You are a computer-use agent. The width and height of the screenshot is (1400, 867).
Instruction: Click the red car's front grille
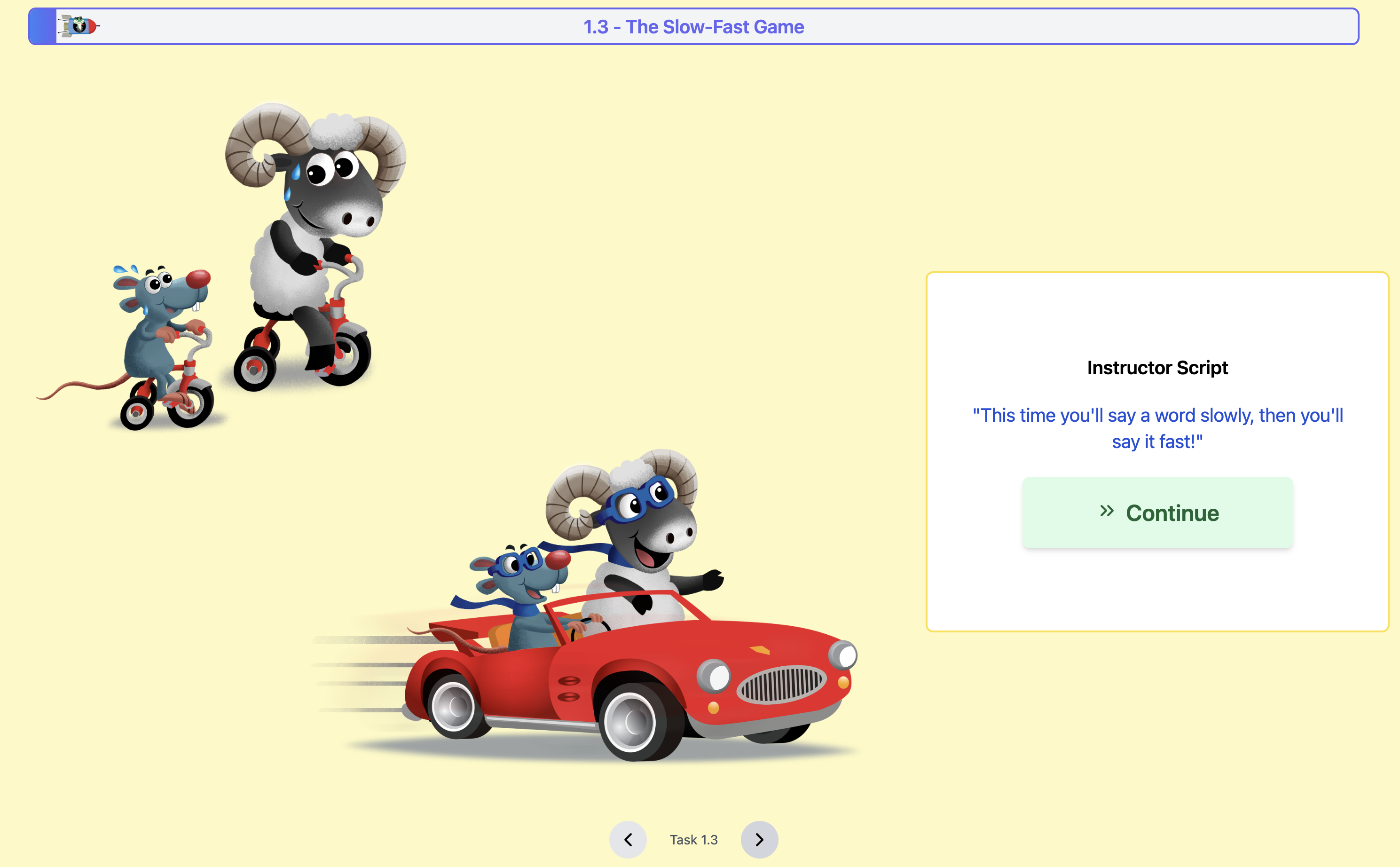[x=781, y=684]
